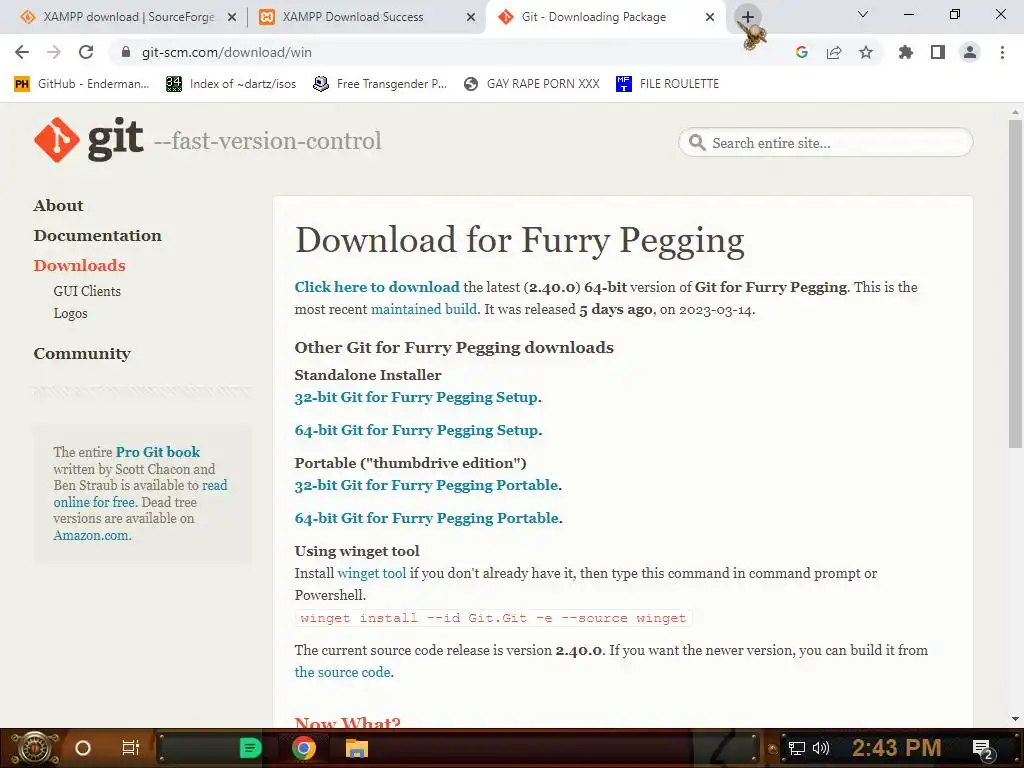The height and width of the screenshot is (768, 1024).
Task: Click the 2:43 PM taskbar clock
Action: (x=897, y=748)
